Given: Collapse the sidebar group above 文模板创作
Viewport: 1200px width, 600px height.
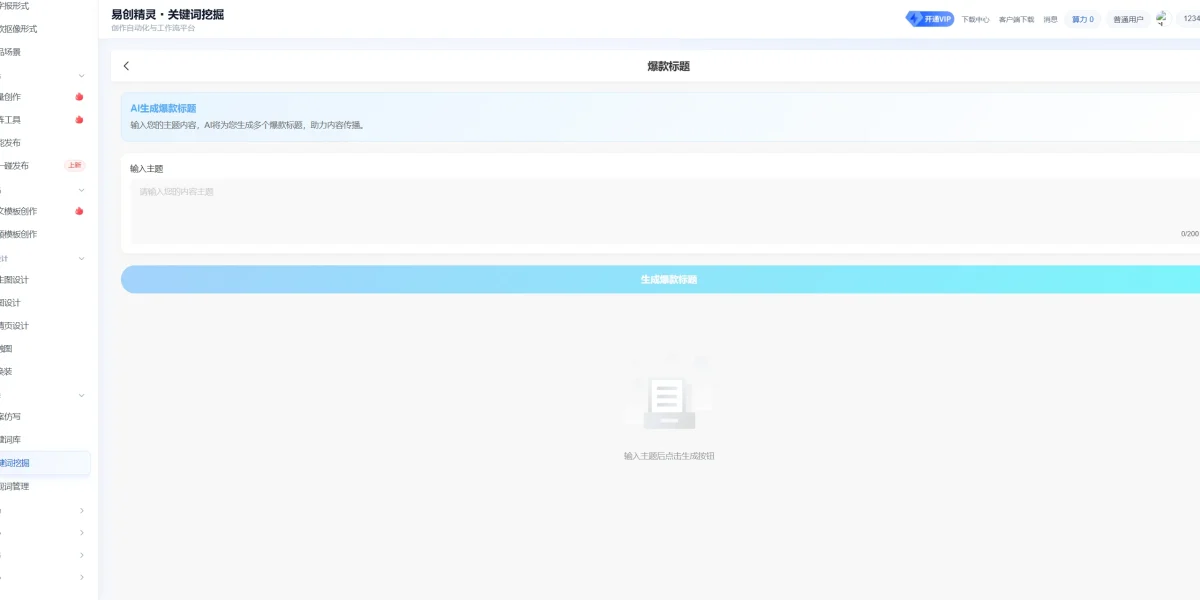Looking at the screenshot, I should click(82, 189).
